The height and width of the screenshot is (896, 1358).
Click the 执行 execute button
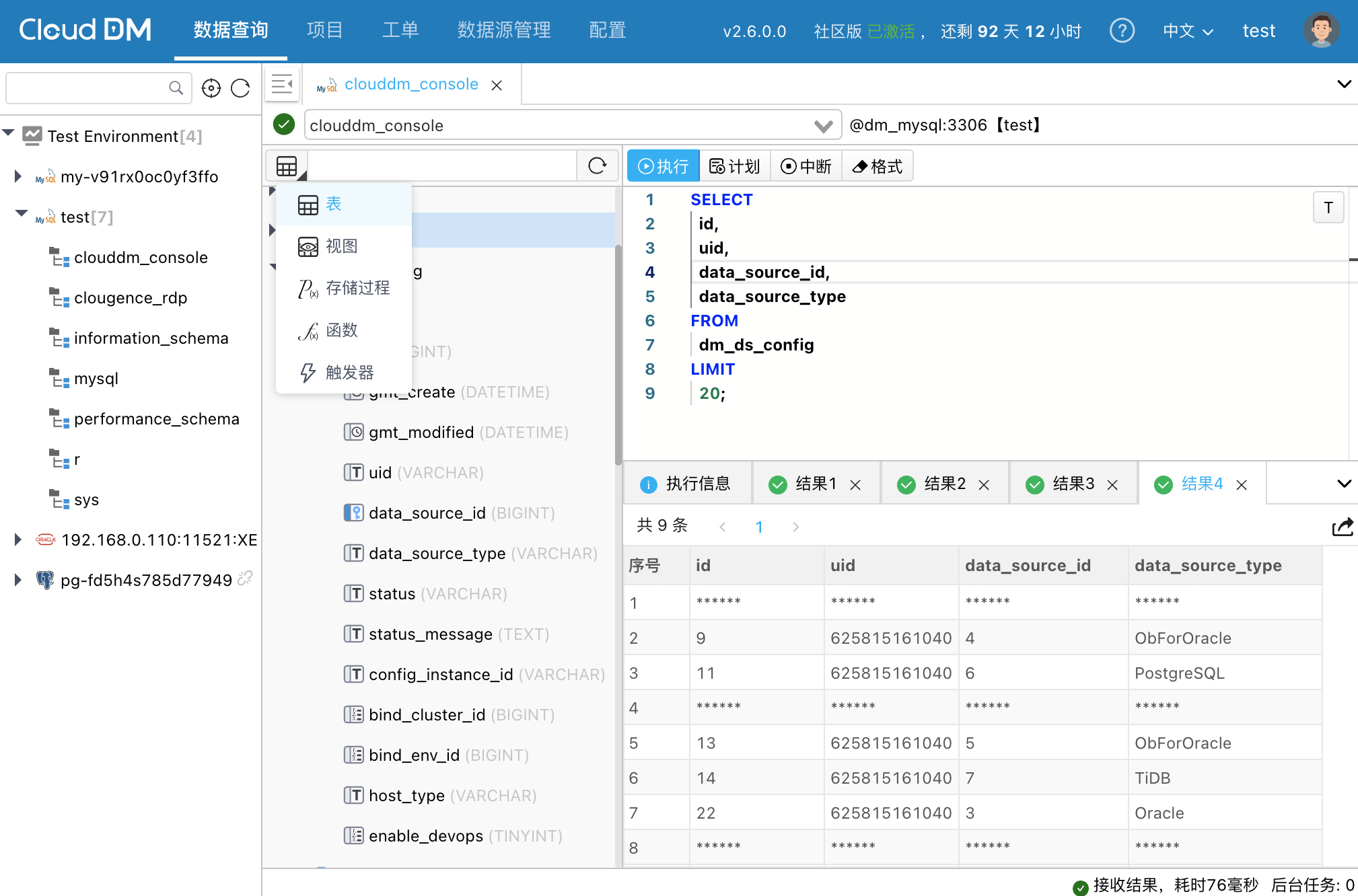(x=663, y=166)
